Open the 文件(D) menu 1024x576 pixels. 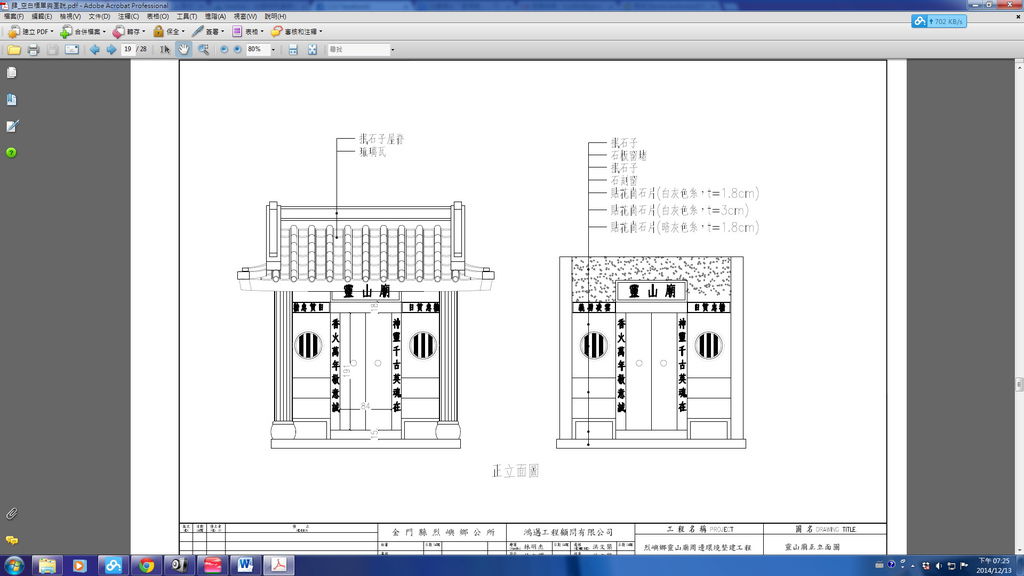[x=99, y=16]
